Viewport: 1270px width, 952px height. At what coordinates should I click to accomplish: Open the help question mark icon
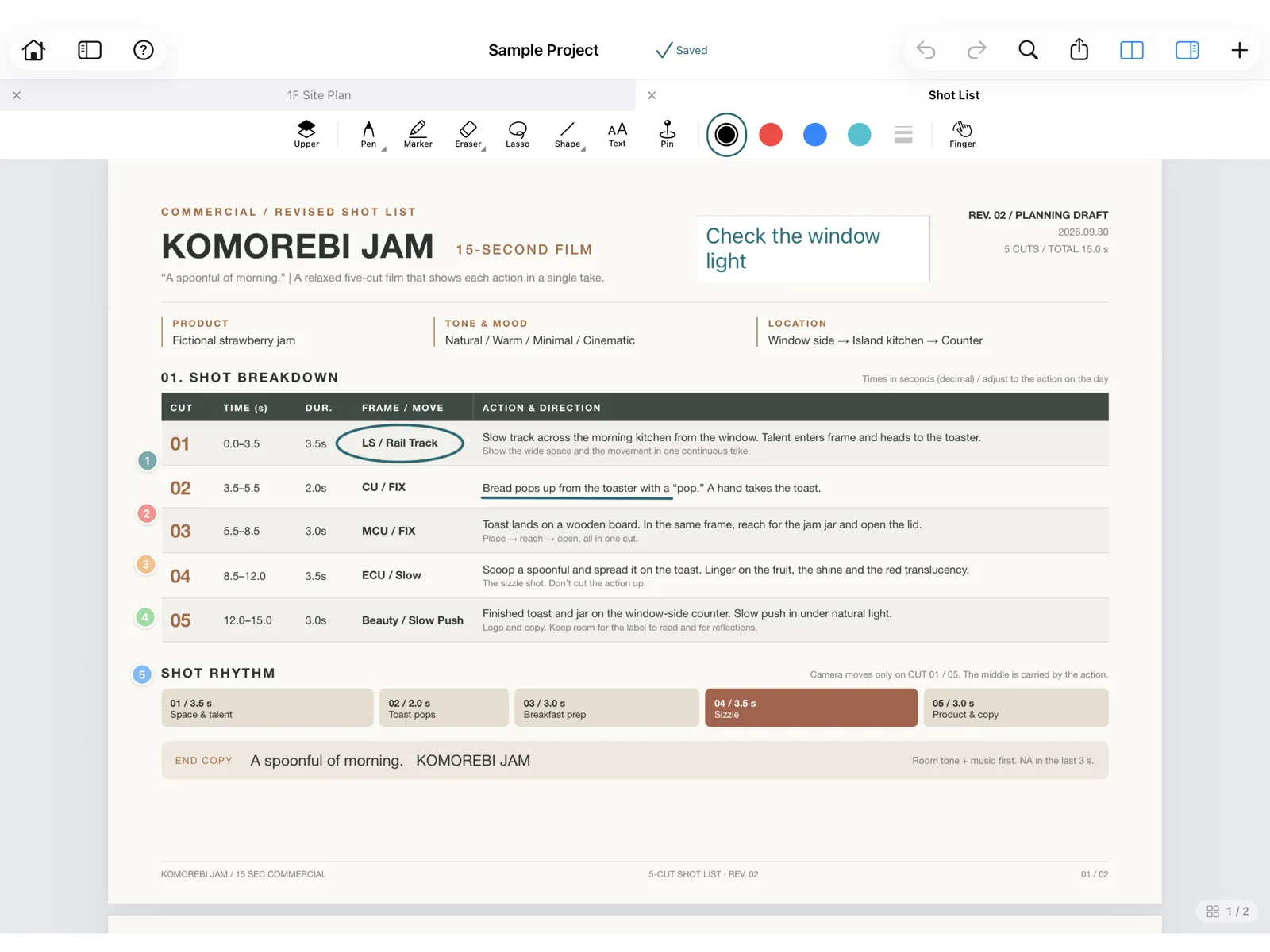[143, 50]
